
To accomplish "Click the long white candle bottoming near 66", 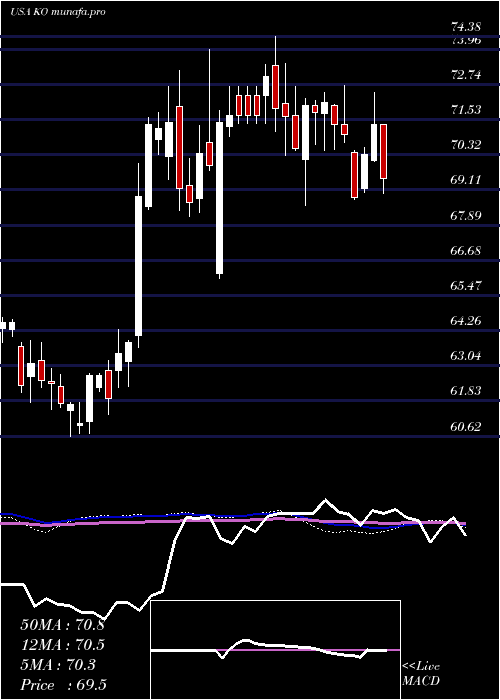I will point(219,198).
